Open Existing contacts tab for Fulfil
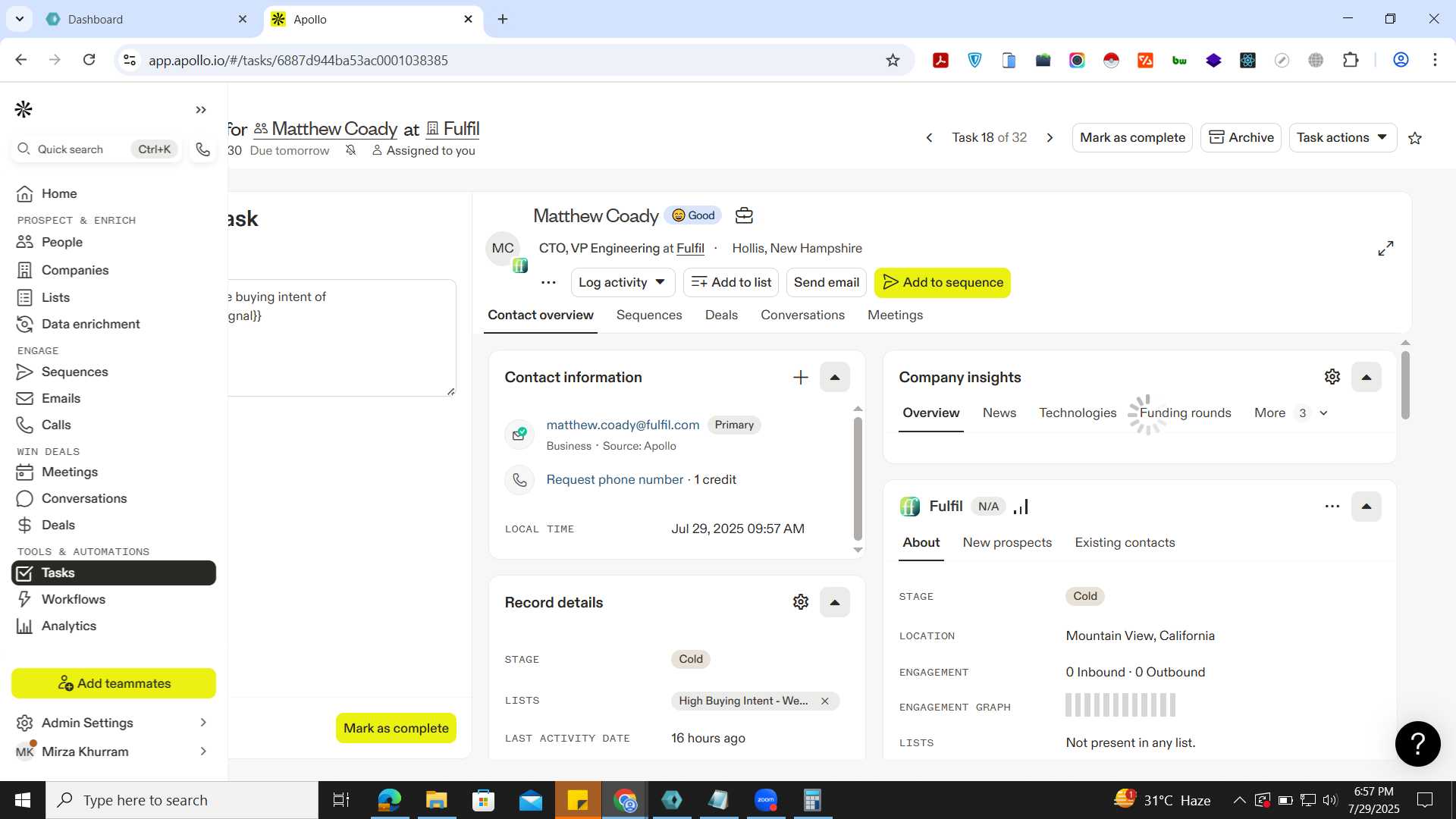Viewport: 1456px width, 819px height. pos(1125,543)
